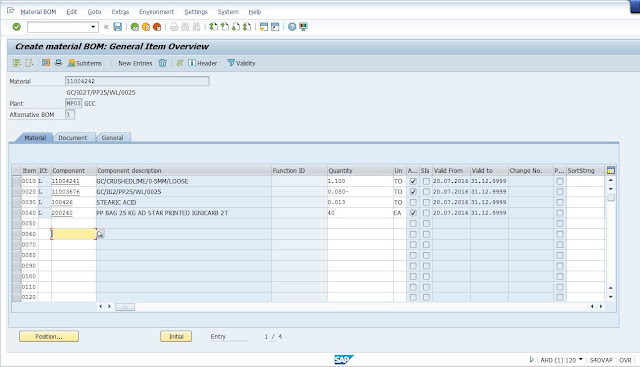Click the Validity button

pos(241,63)
